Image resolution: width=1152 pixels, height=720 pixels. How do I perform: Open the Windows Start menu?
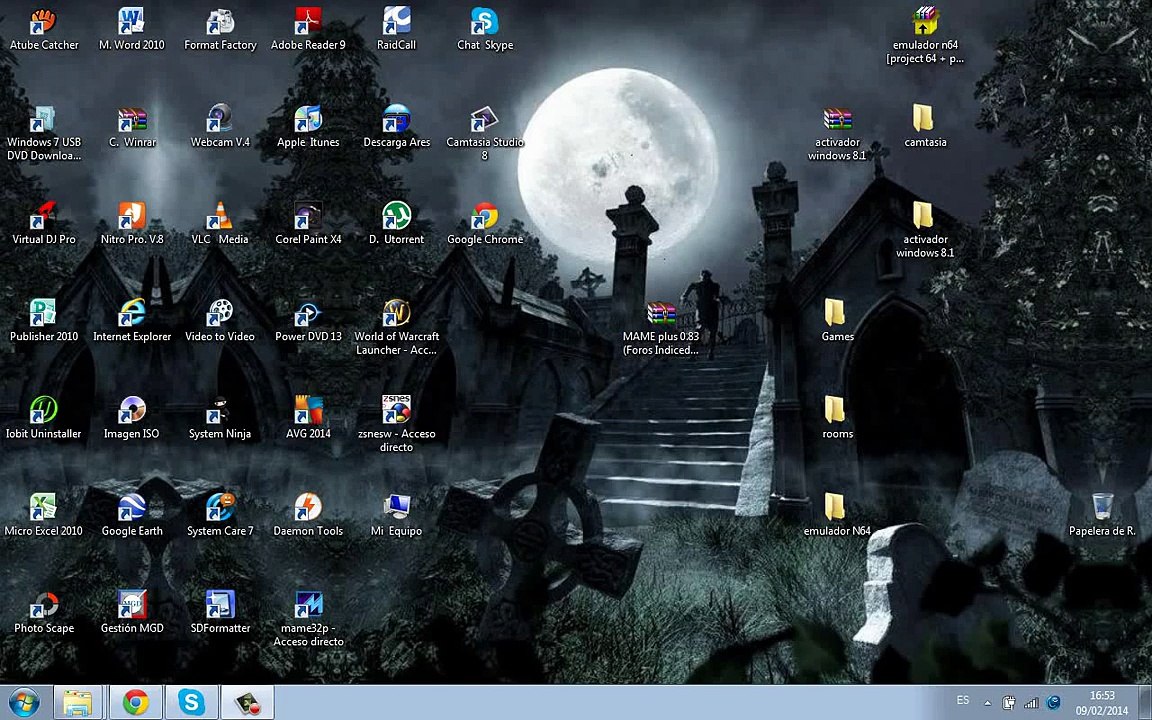pyautogui.click(x=23, y=703)
